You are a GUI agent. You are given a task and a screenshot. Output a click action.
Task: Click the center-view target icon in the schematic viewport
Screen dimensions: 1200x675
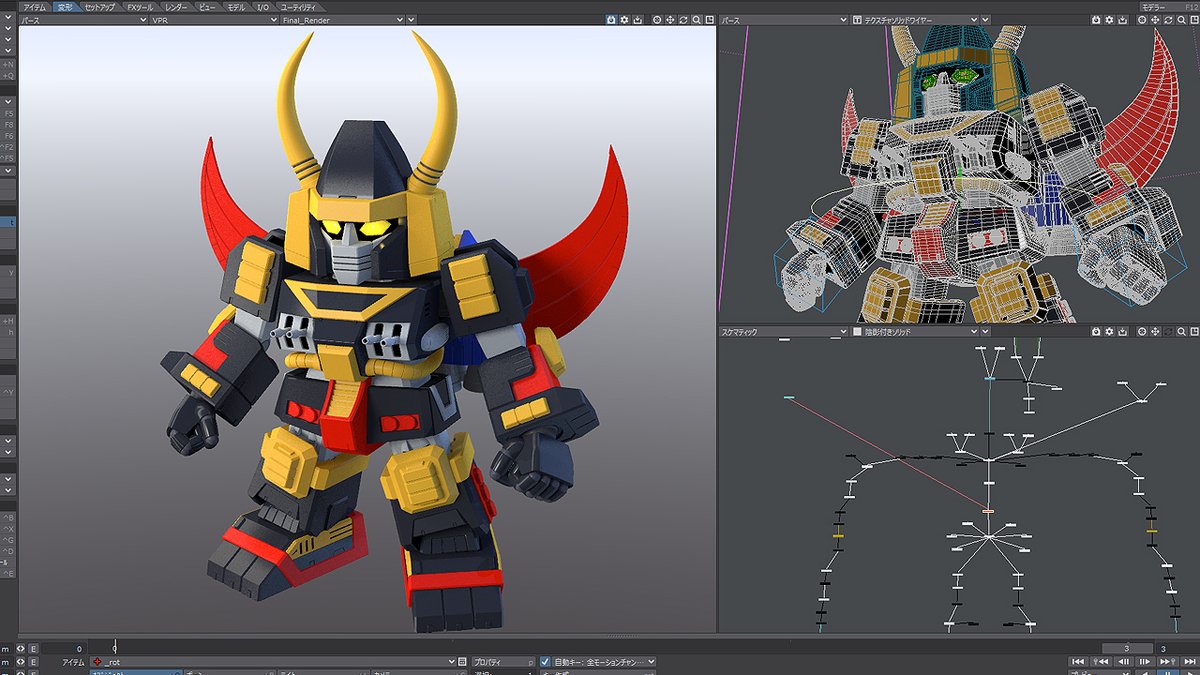1142,331
